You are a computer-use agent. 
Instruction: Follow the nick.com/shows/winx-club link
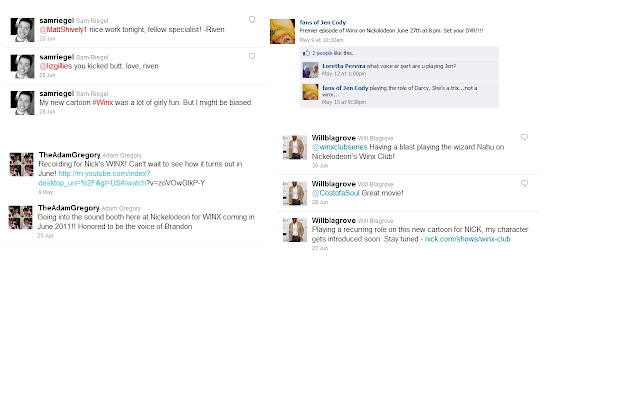[467, 239]
